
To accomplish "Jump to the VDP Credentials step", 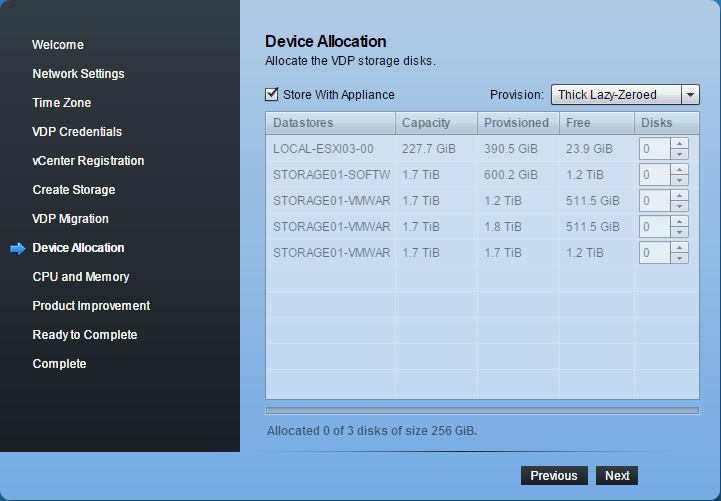I will (77, 132).
